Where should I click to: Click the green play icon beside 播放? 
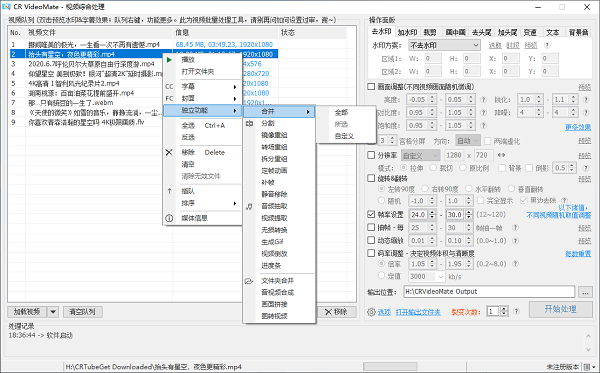(169, 60)
